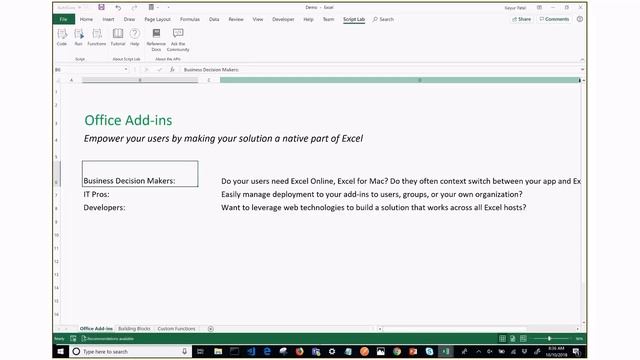Click the Windows taskbar search box
The height and width of the screenshot is (360, 640).
[130, 351]
